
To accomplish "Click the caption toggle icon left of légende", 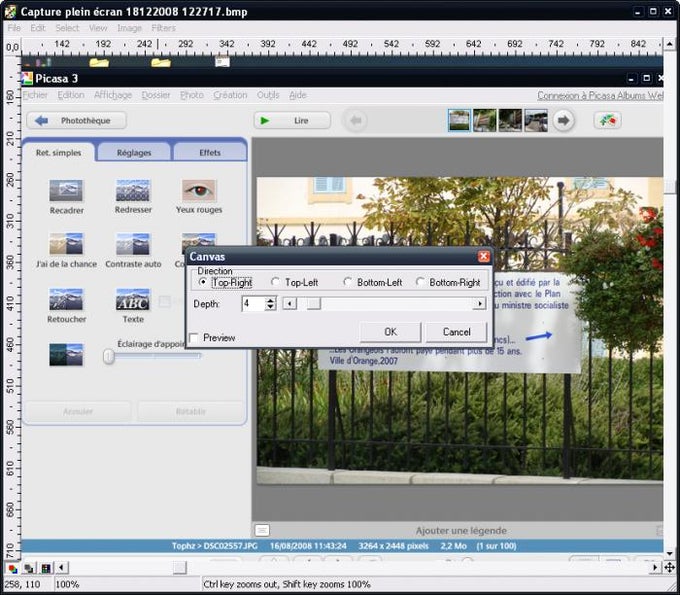I will click(x=262, y=530).
